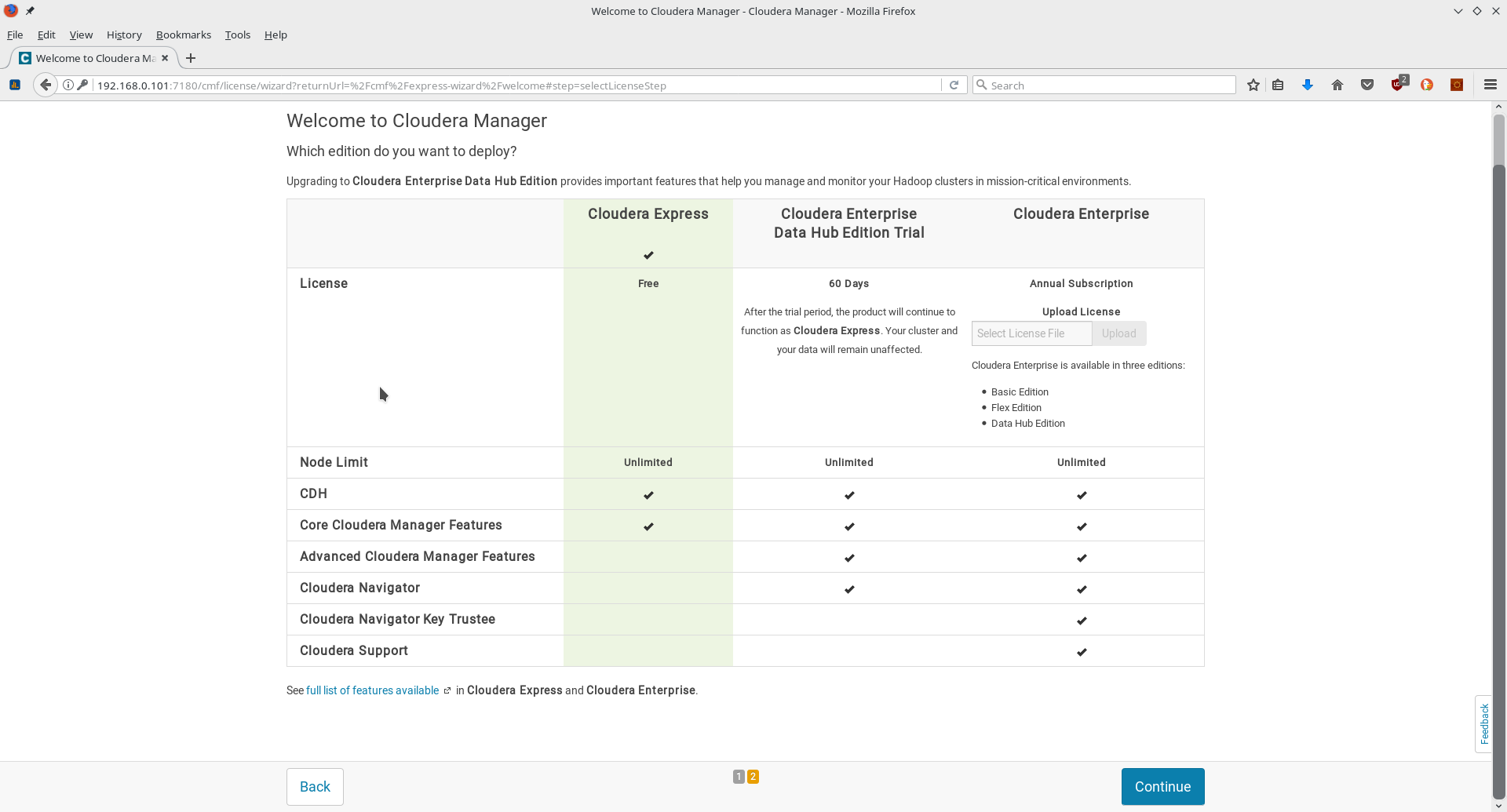
Task: Open the uBlock Origin extension icon
Action: (1398, 84)
